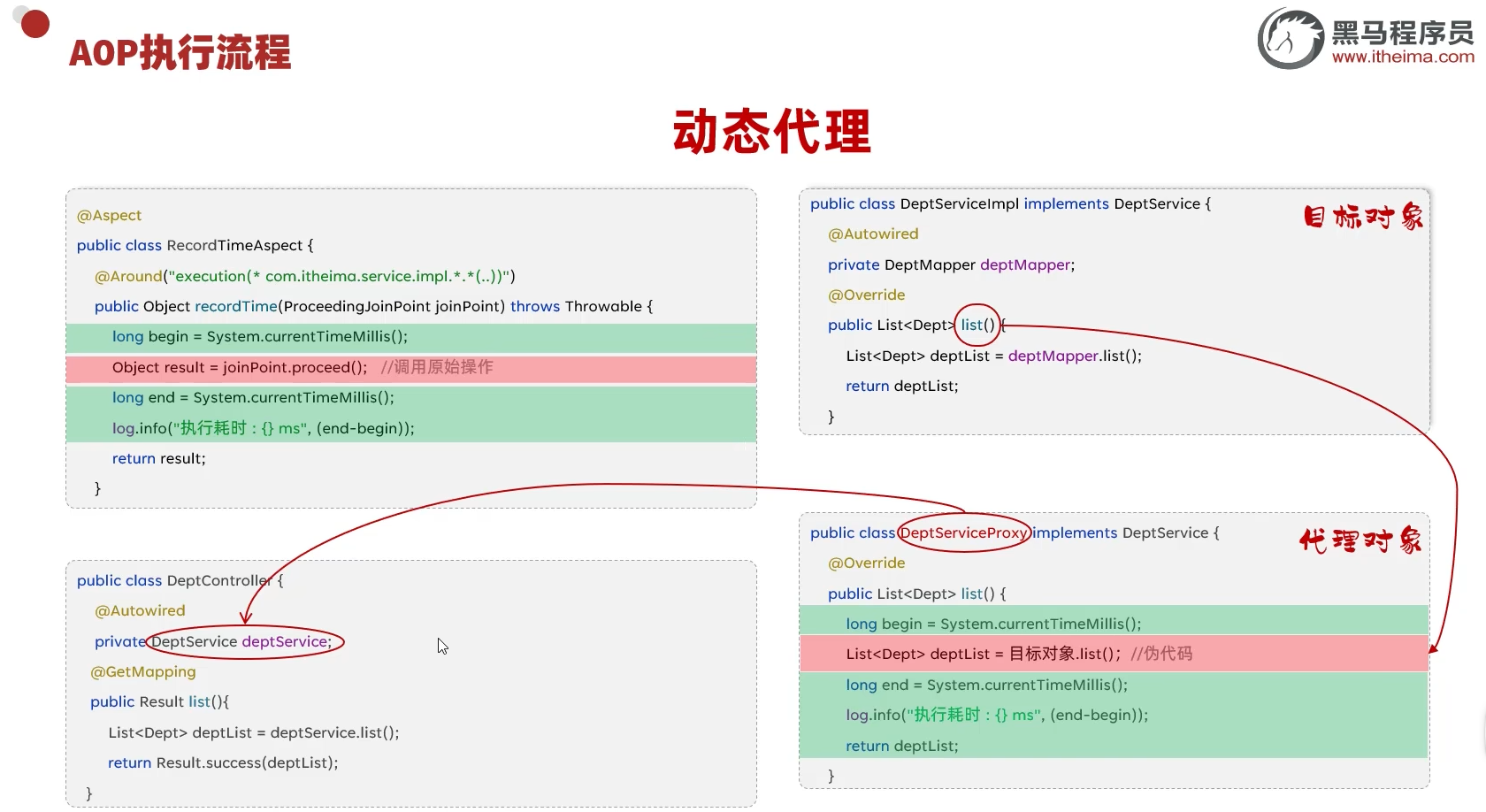
Task: Click '@Autowired' in DeptController
Action: (x=140, y=610)
